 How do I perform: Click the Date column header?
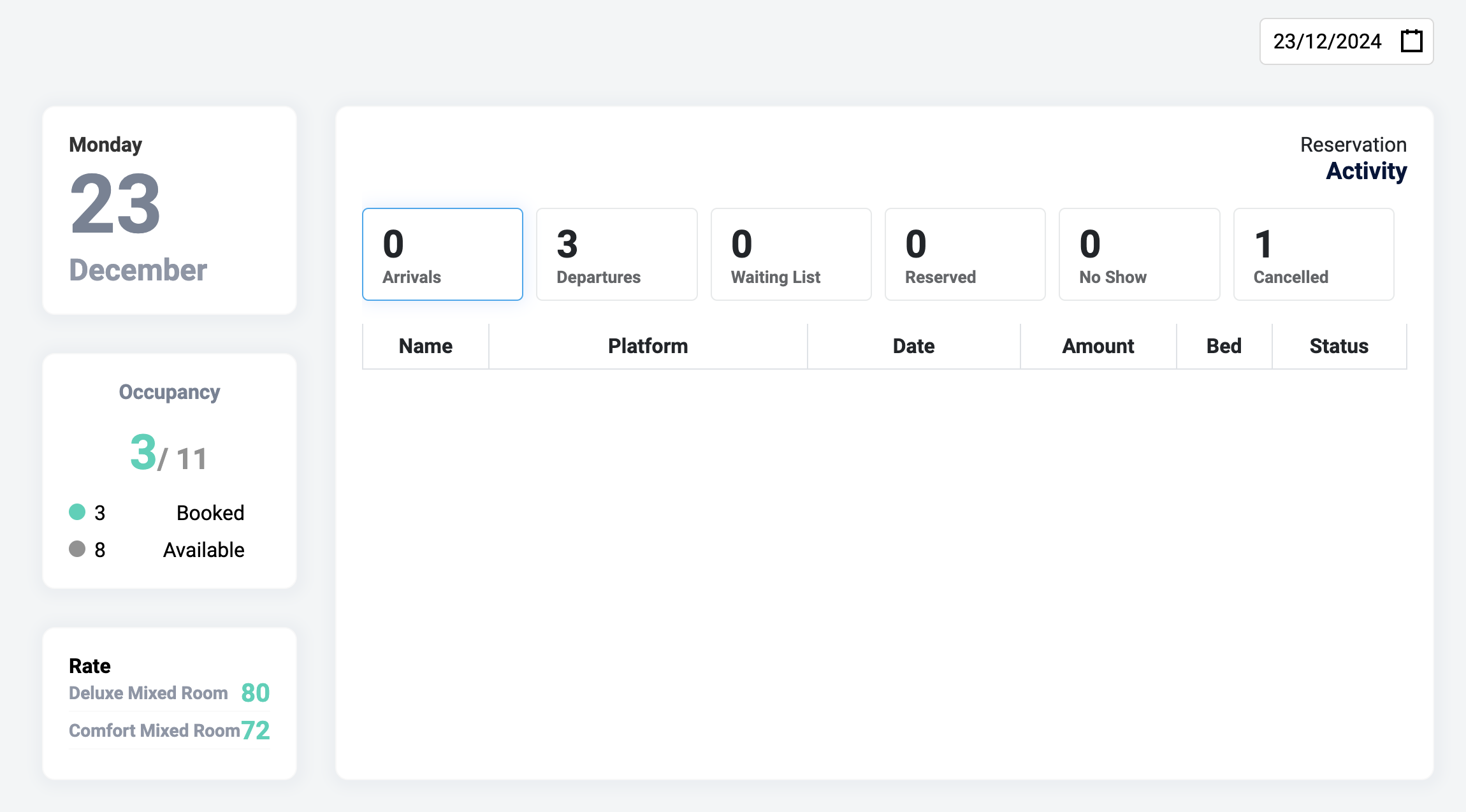(913, 345)
